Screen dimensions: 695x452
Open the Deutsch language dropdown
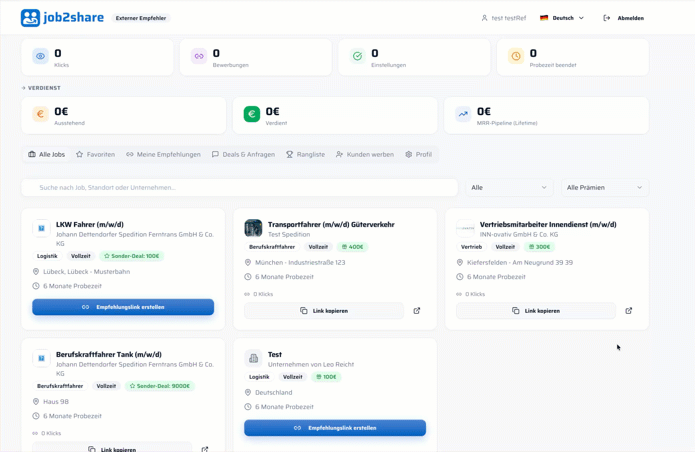[562, 18]
